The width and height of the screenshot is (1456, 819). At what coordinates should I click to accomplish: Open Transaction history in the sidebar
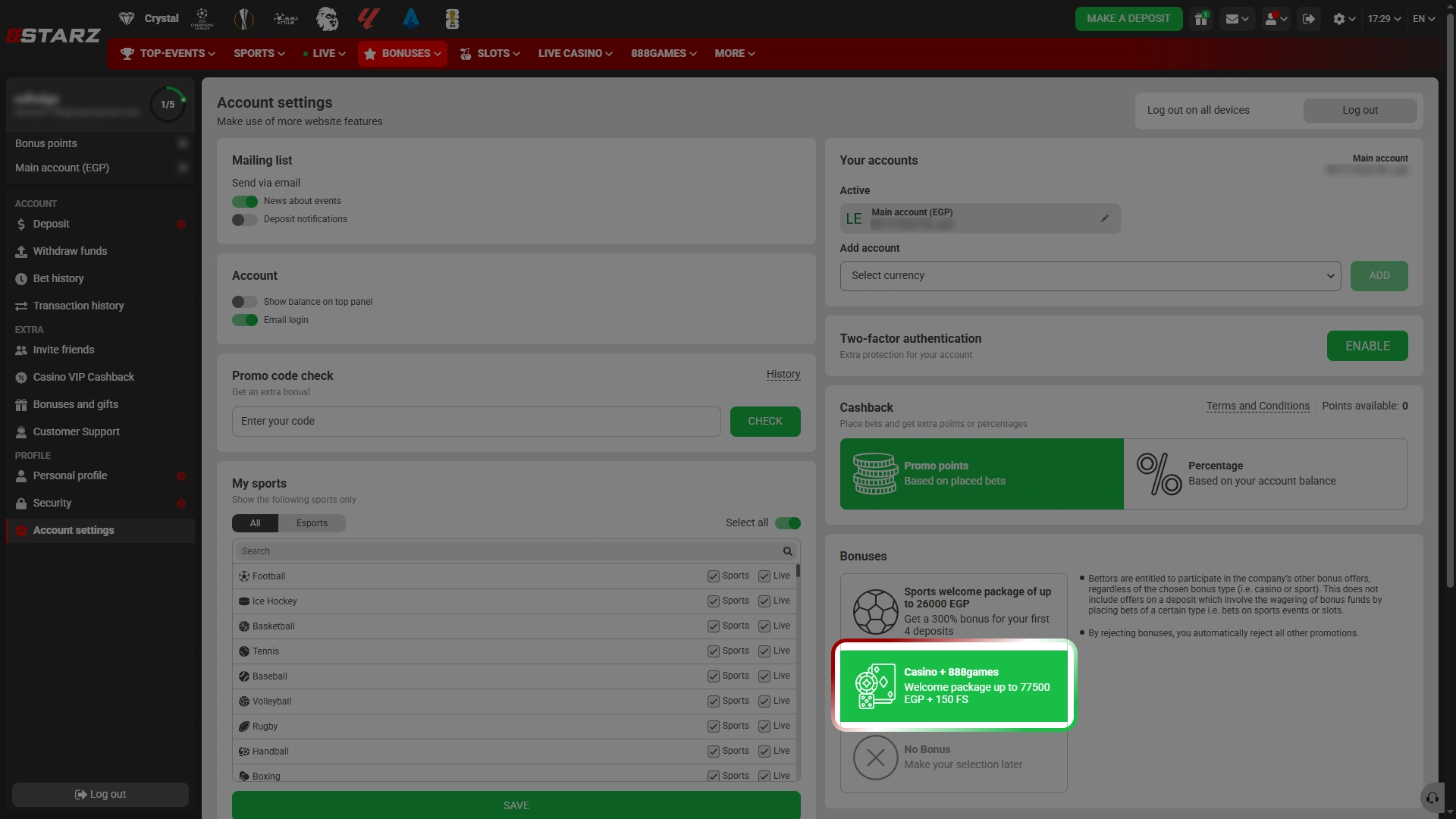point(100,306)
